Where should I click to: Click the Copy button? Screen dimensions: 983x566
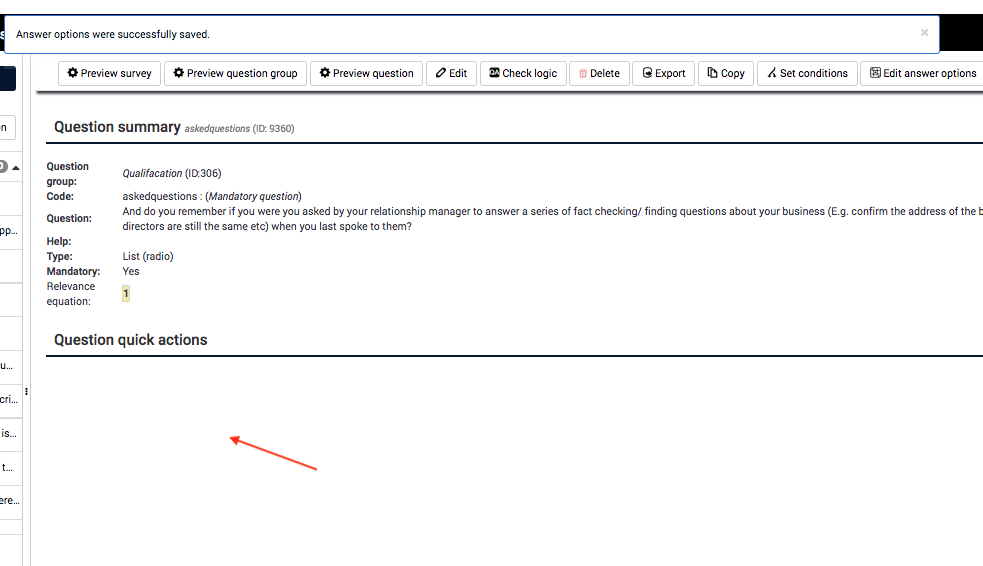coord(726,73)
